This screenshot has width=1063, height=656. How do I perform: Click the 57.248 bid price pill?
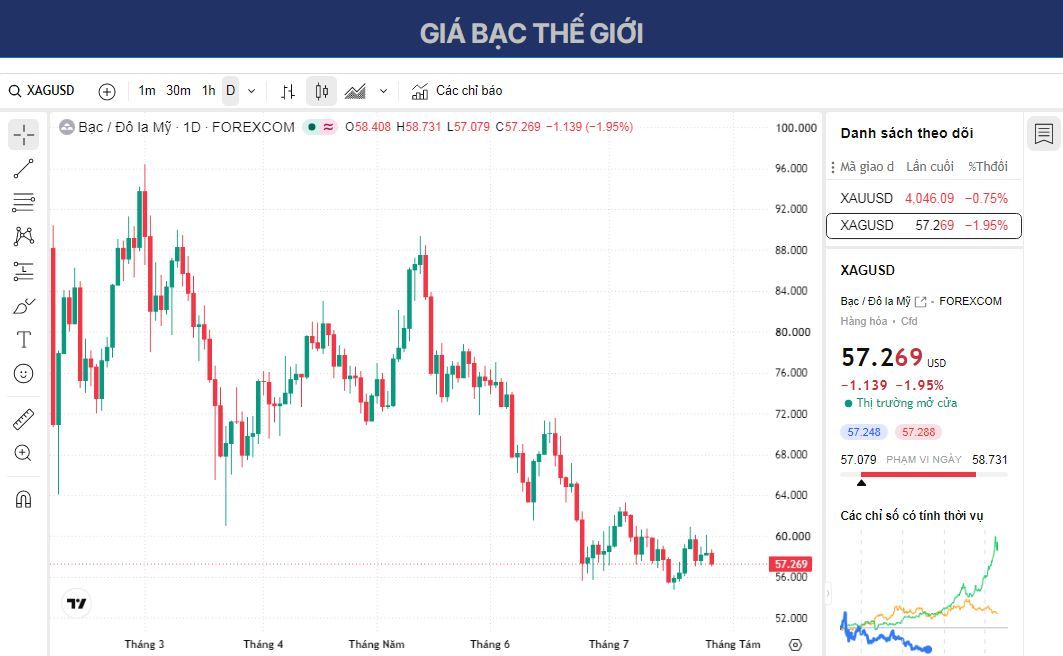click(864, 432)
